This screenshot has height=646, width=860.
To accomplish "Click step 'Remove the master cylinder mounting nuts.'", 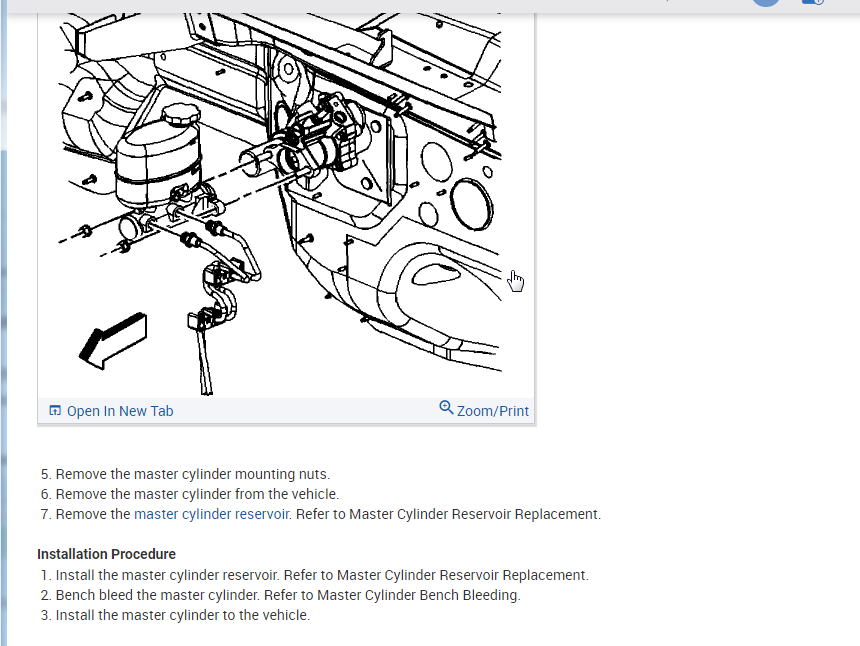I will (x=193, y=474).
